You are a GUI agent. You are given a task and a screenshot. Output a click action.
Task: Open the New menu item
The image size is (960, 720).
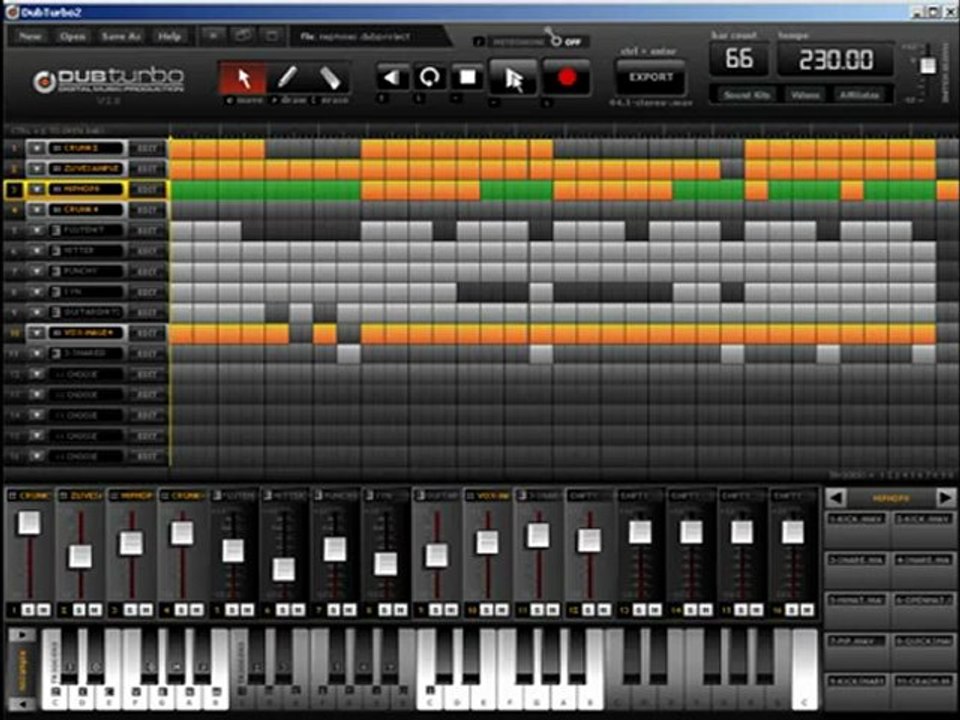(x=30, y=37)
